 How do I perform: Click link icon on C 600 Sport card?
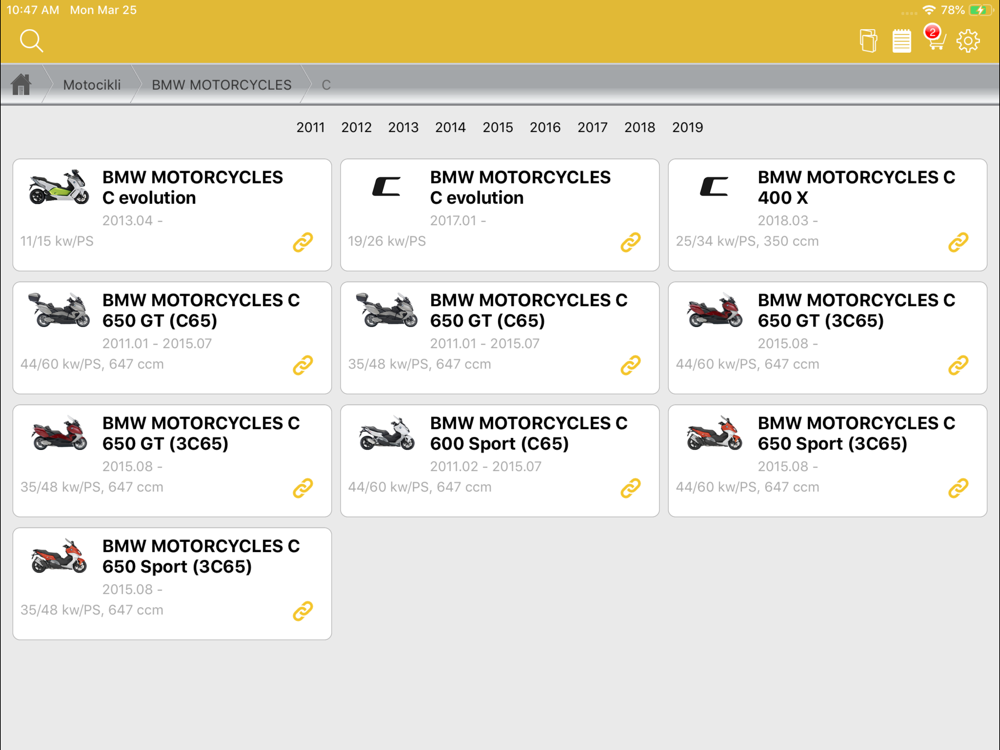point(631,488)
